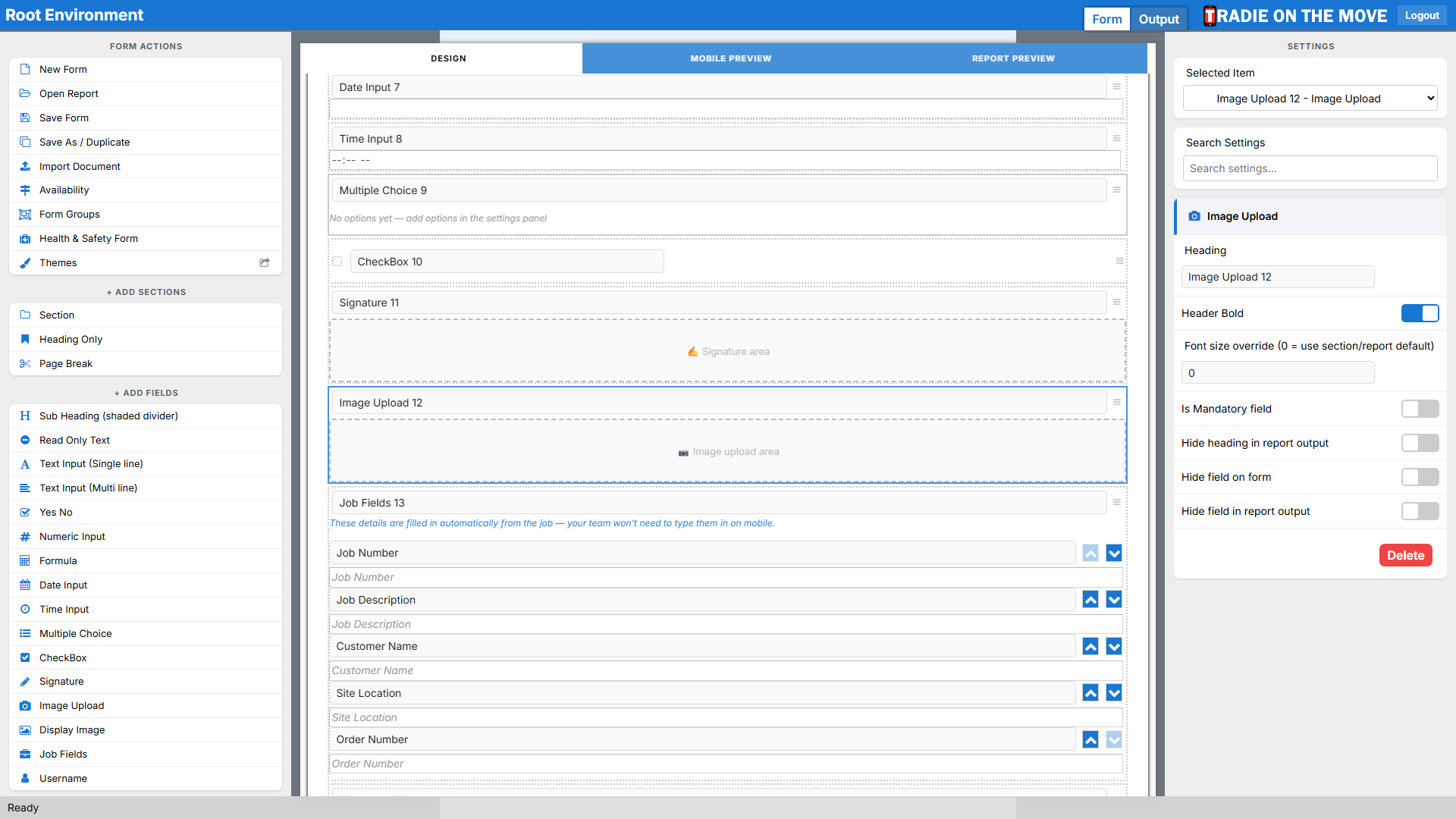The width and height of the screenshot is (1456, 819).
Task: Click the drag handle of Multiple Choice 9
Action: coord(1117,190)
